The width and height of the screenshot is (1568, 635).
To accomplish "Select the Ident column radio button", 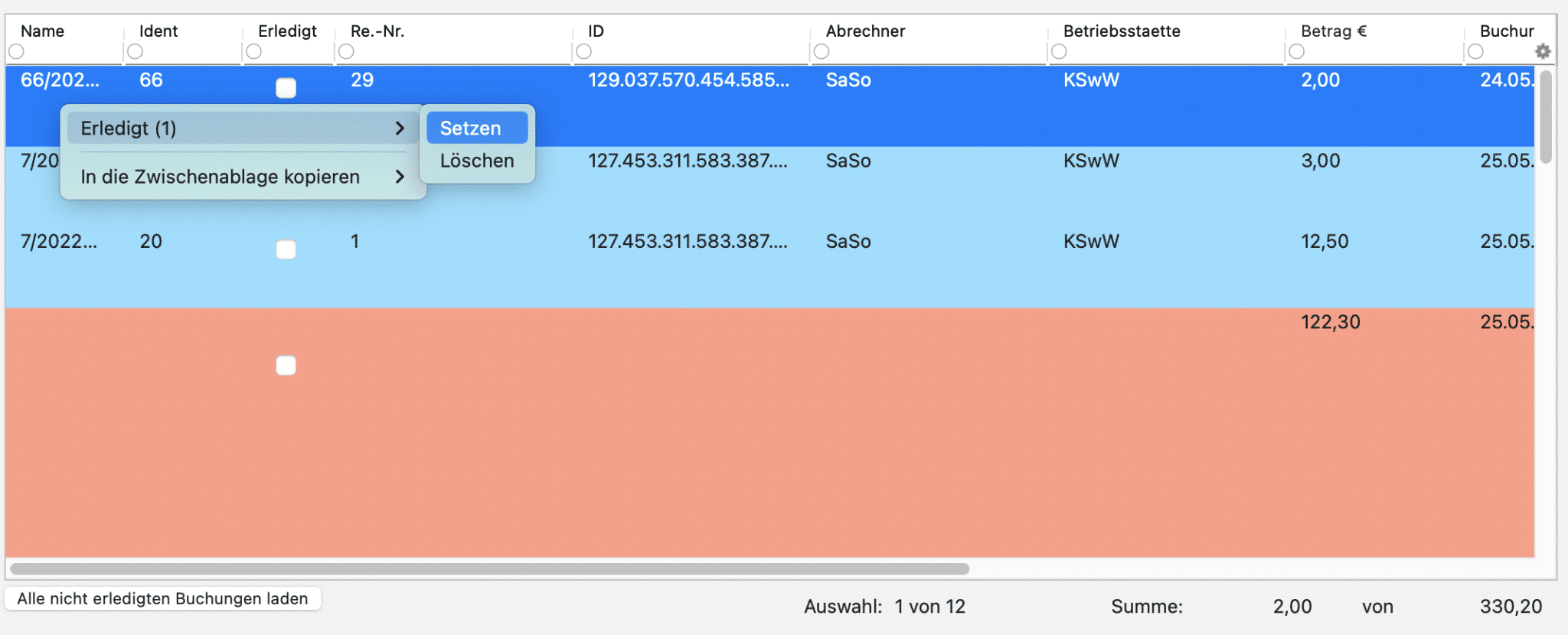I will [135, 51].
